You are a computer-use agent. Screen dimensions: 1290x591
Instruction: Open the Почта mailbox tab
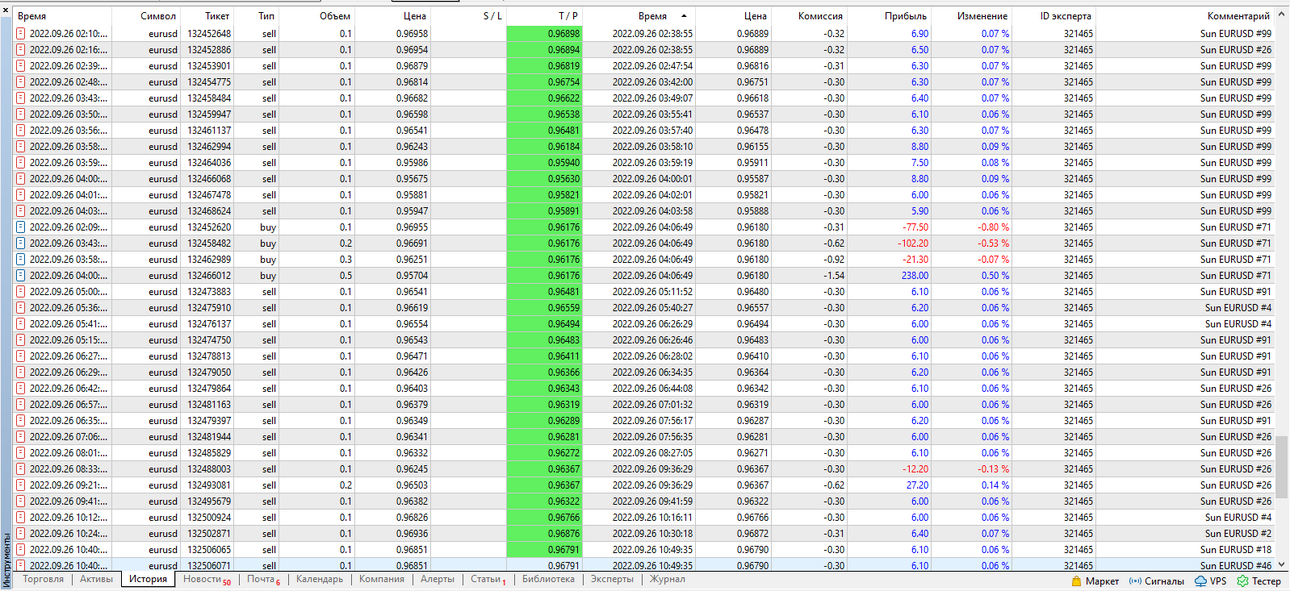click(262, 580)
